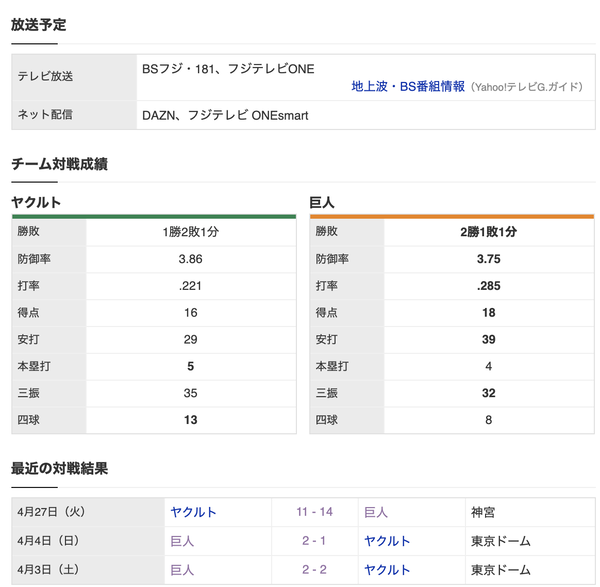
Task: Select the 放送予定 section heading
Action: click(x=39, y=25)
